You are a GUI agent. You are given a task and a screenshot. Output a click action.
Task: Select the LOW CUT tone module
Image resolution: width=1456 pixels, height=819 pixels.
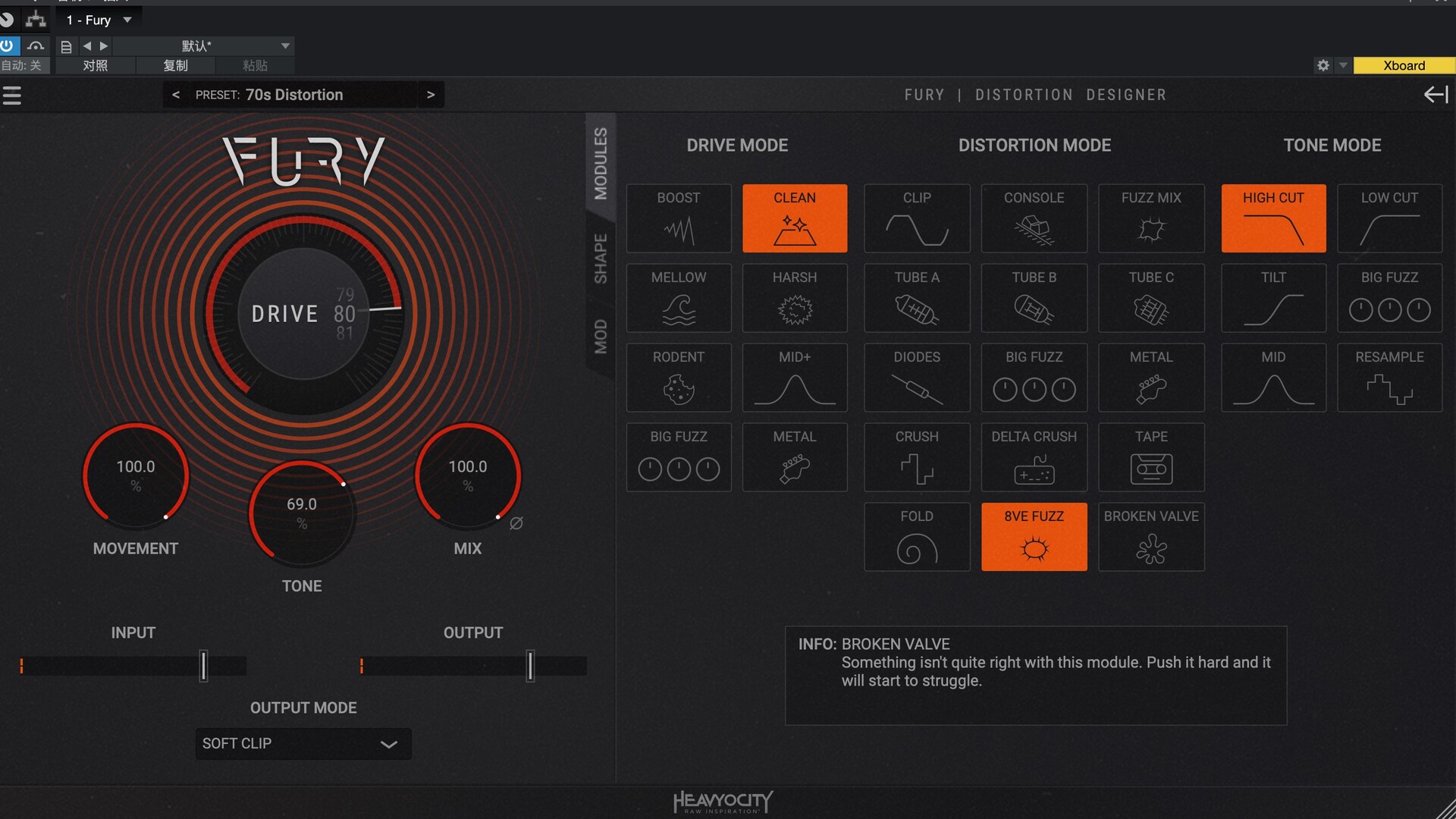coord(1390,218)
